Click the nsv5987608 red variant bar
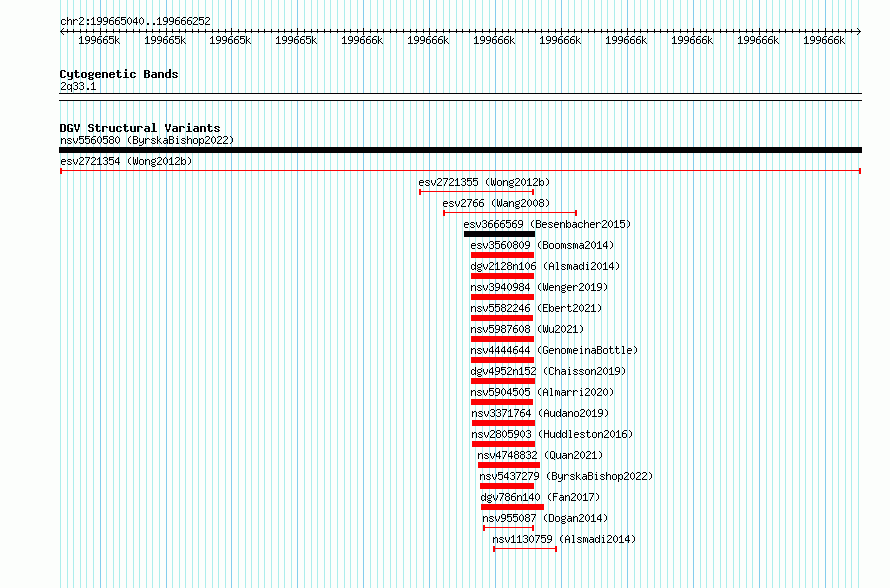Screen dimensions: 890x588 [502, 339]
